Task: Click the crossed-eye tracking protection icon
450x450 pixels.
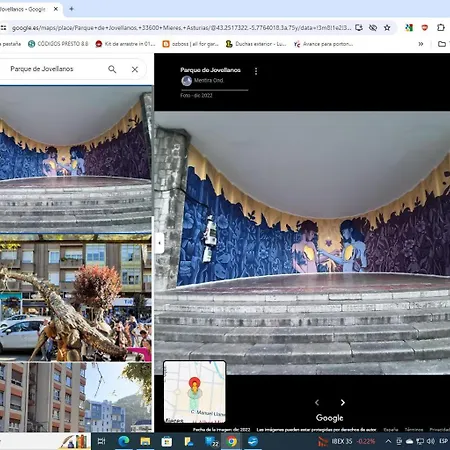Action: pos(373,28)
